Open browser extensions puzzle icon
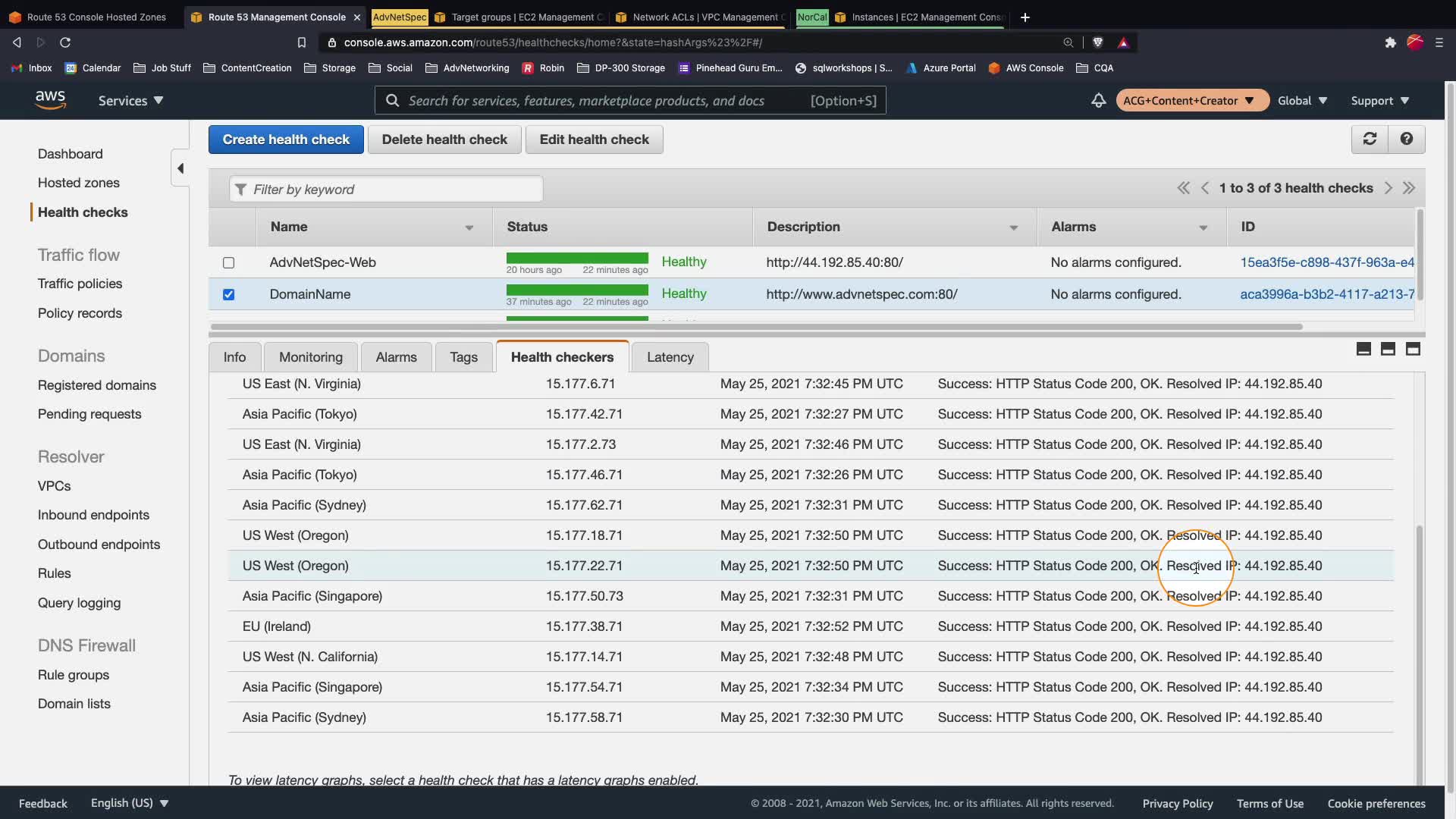Screen dimensions: 1456x819 pyautogui.click(x=1390, y=42)
